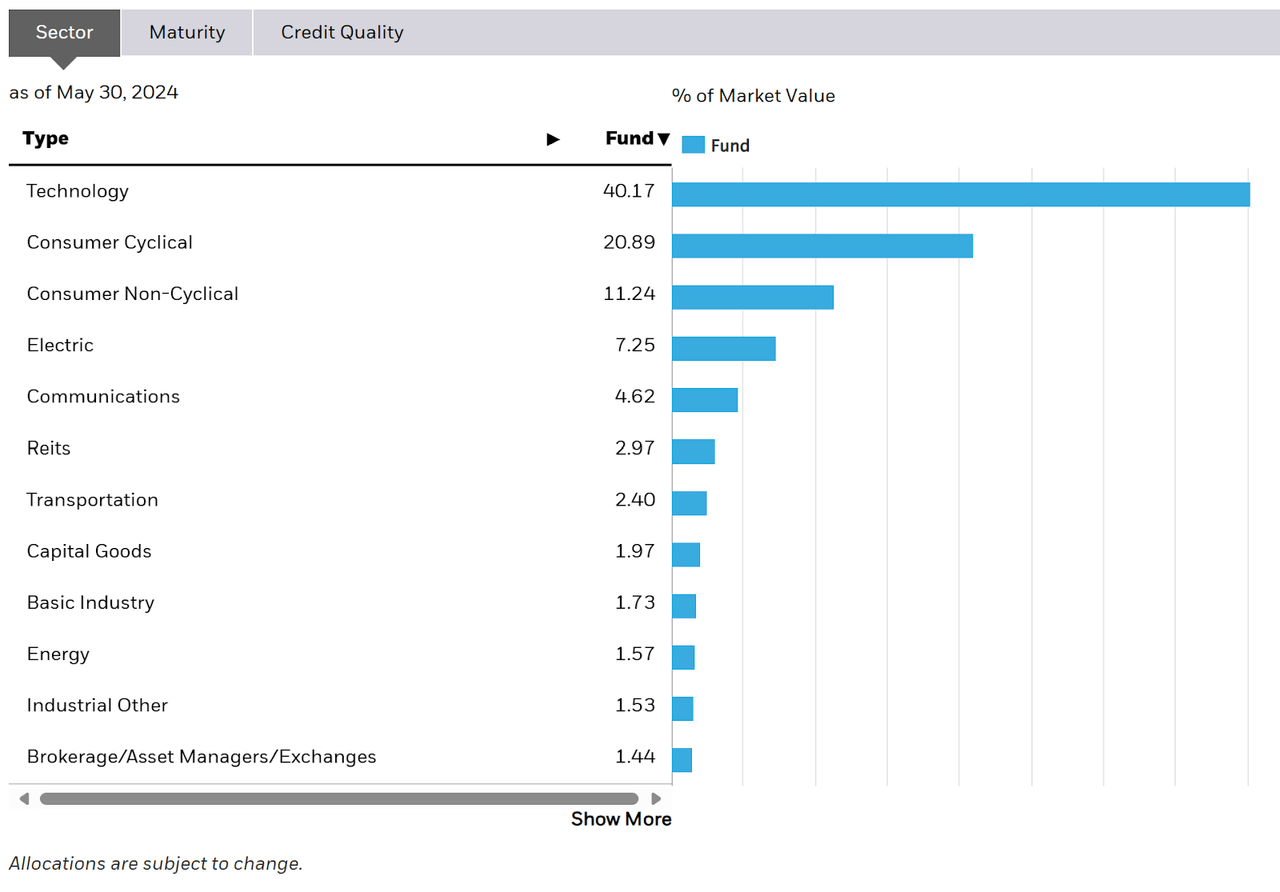
Task: Click the Reits chart bar
Action: coord(693,451)
